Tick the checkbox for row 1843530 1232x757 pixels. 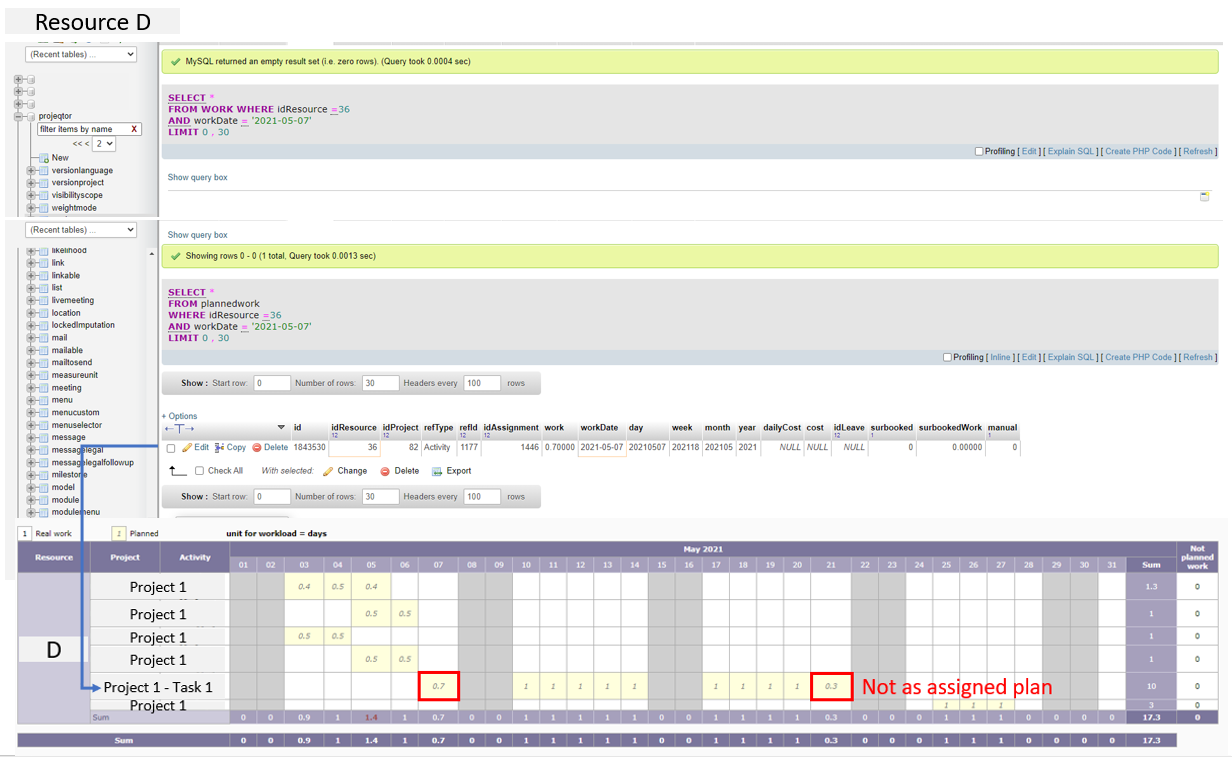click(171, 449)
